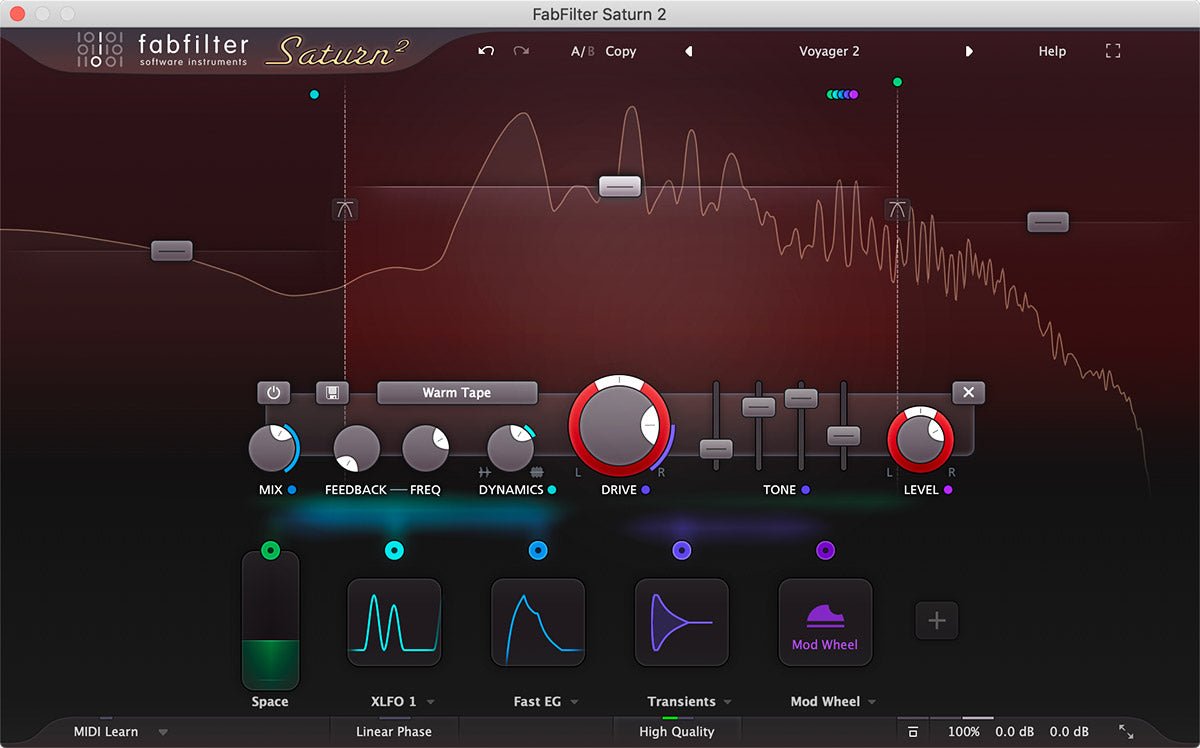Click the undo arrow in the toolbar
1200x748 pixels.
(x=485, y=51)
